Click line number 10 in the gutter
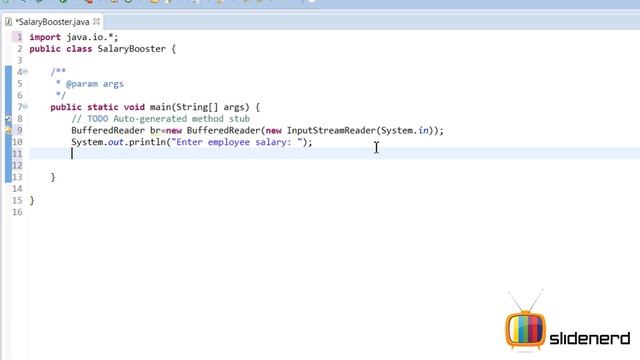Screen dimensions: 640x360 pos(17,142)
